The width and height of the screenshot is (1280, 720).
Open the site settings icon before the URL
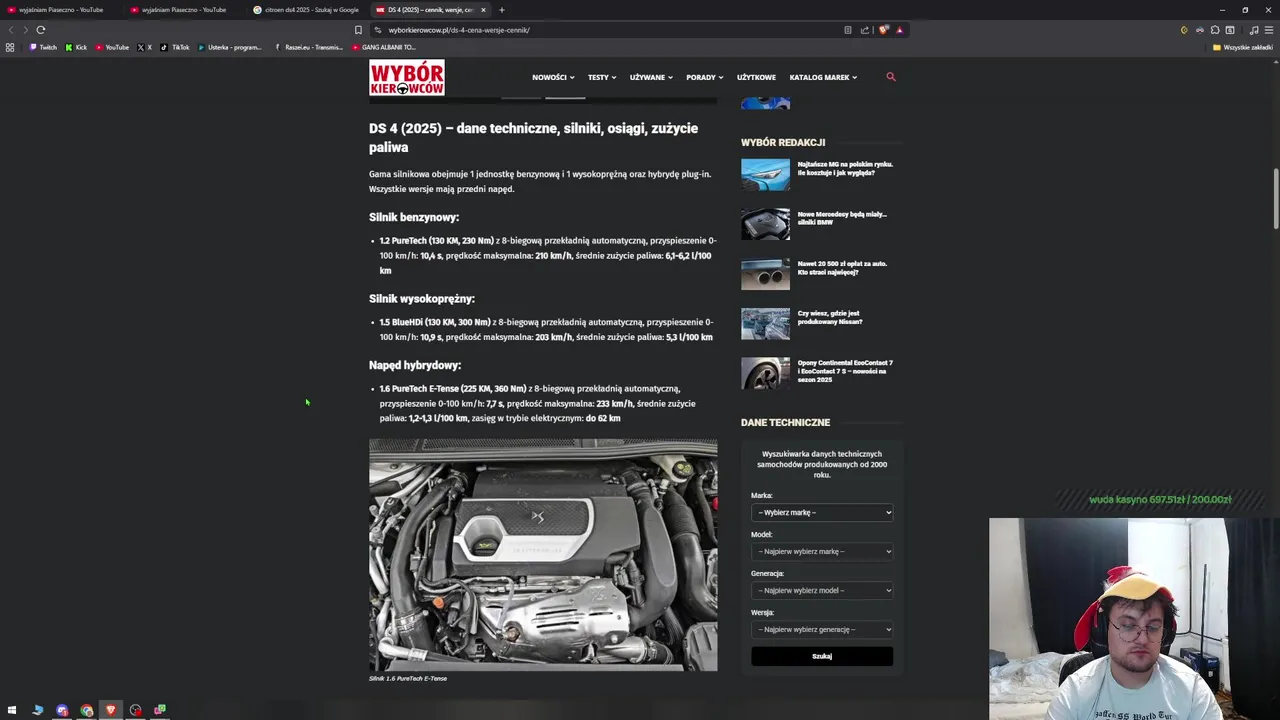tap(377, 30)
